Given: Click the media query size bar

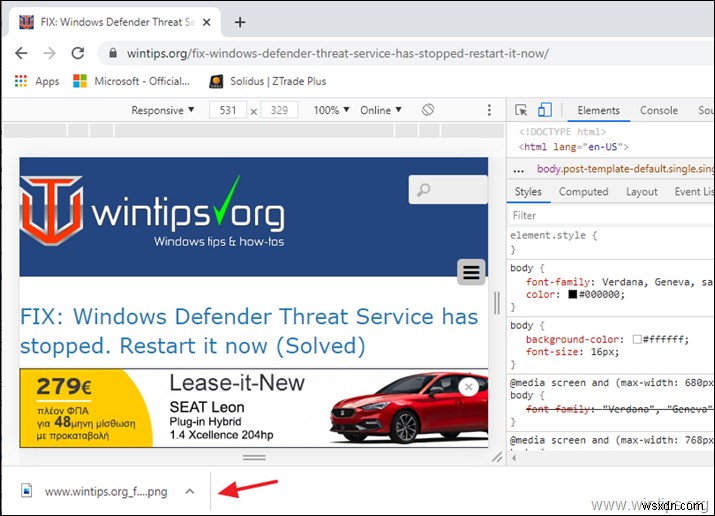Looking at the screenshot, I should pyautogui.click(x=254, y=131).
